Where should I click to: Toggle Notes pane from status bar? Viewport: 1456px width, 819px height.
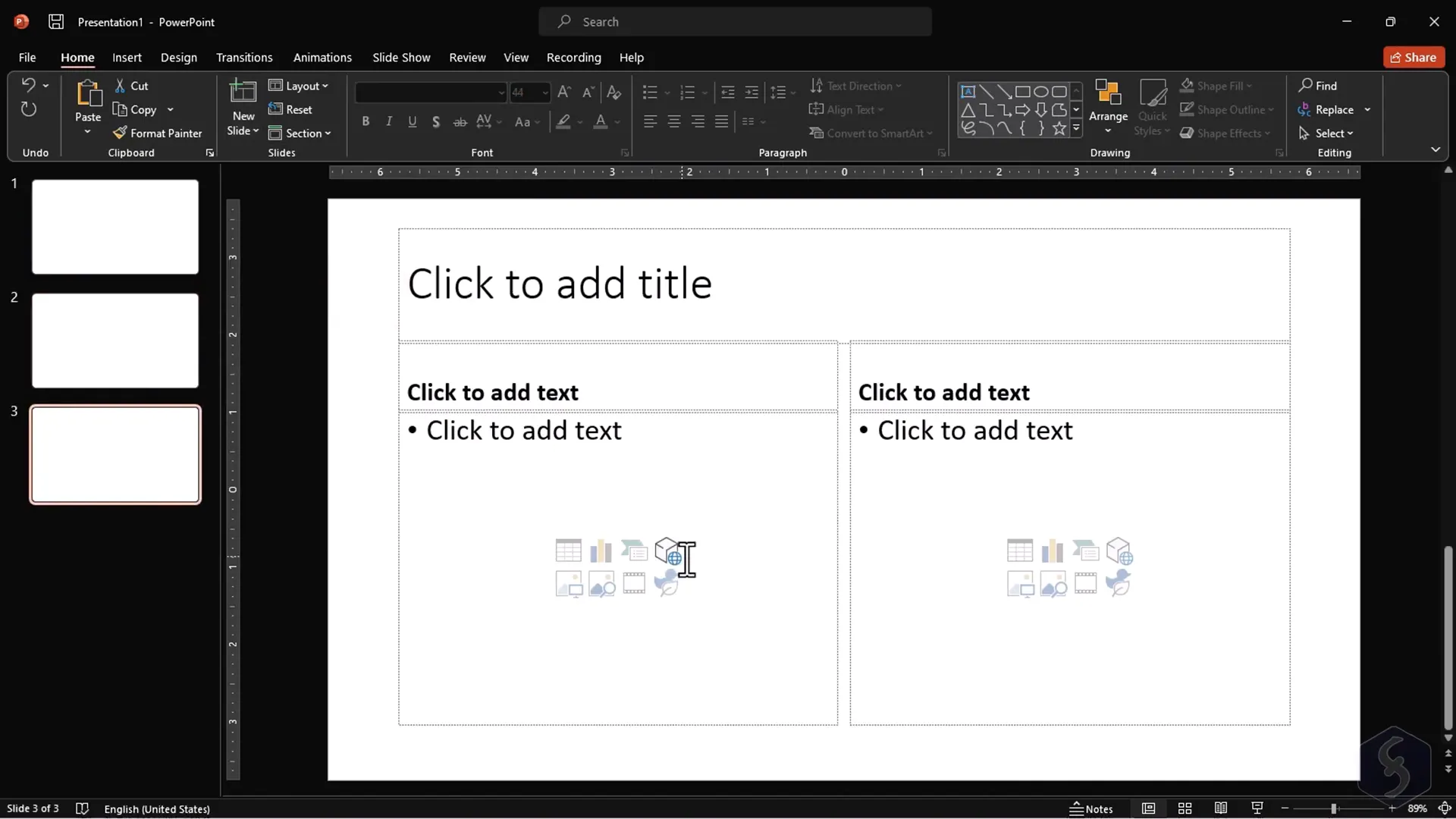(x=1091, y=808)
